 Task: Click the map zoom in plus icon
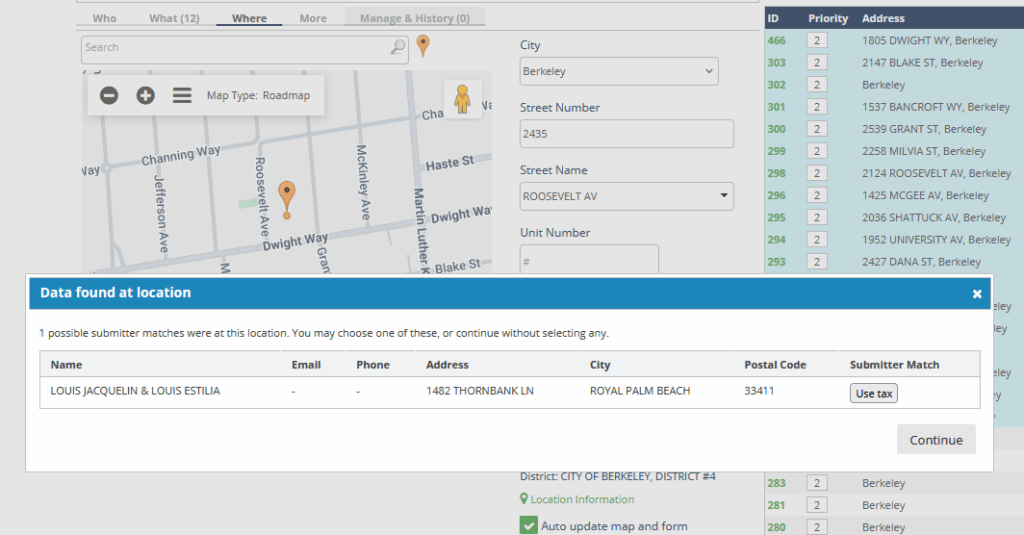(x=145, y=95)
